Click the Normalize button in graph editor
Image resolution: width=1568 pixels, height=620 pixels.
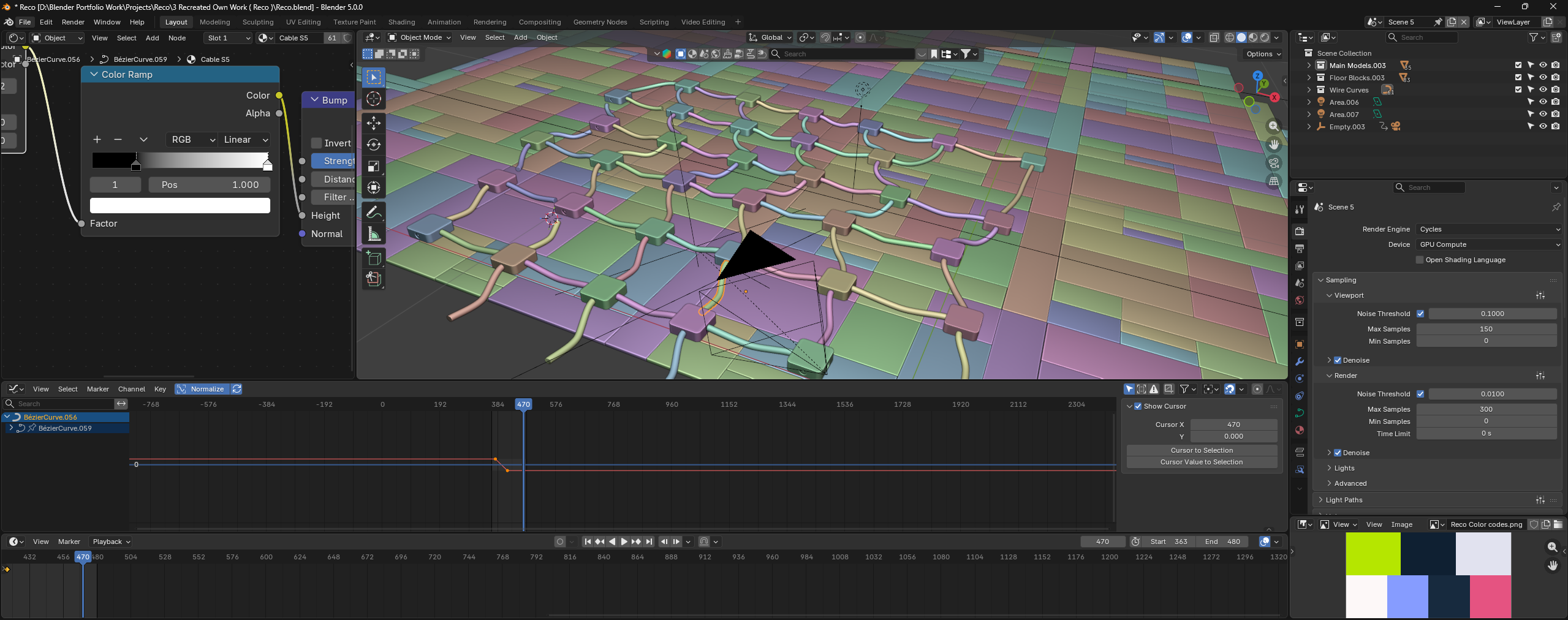coord(202,389)
